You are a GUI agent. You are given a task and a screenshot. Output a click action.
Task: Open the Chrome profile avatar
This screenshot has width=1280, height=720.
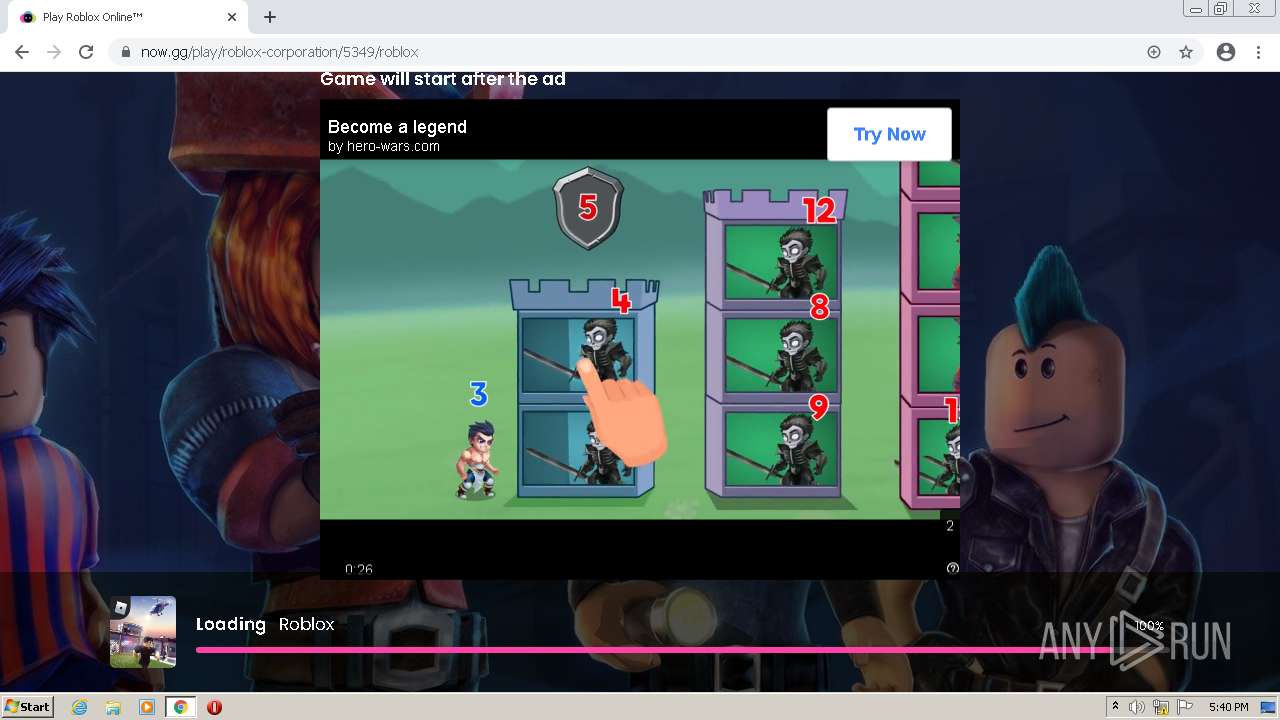click(1226, 52)
